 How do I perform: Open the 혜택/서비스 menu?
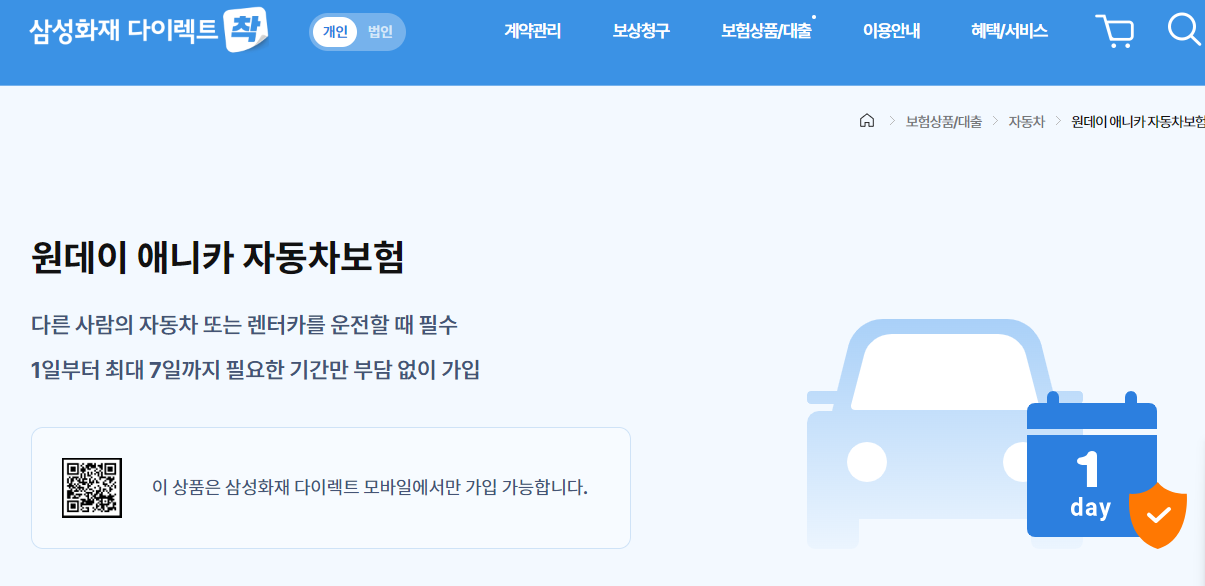1009,32
